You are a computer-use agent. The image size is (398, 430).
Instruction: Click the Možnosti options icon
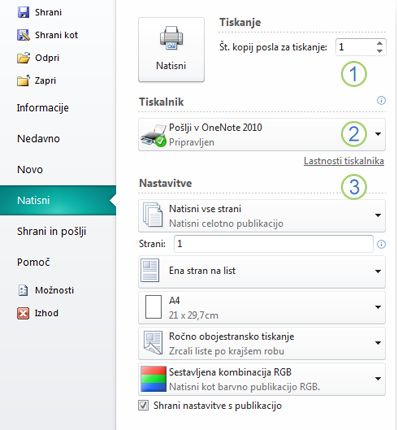pyautogui.click(x=23, y=290)
